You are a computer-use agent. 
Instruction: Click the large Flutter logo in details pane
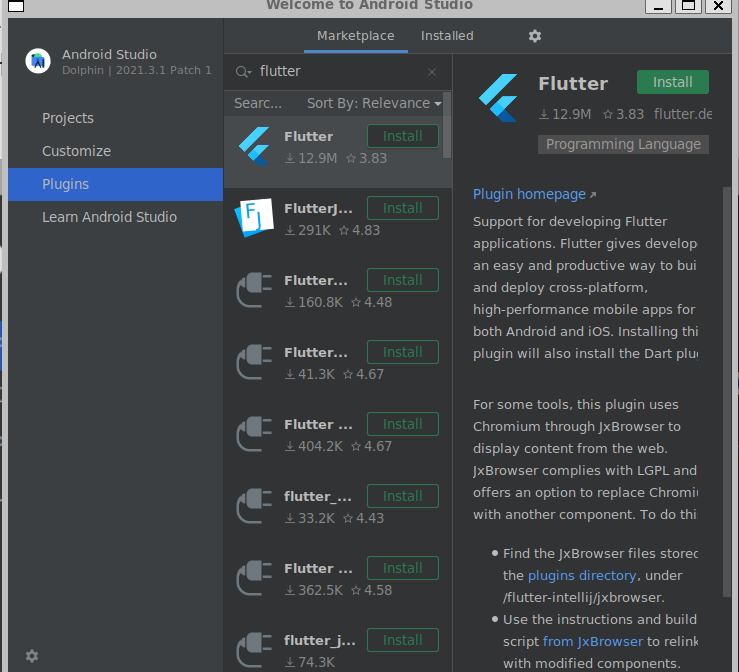499,98
